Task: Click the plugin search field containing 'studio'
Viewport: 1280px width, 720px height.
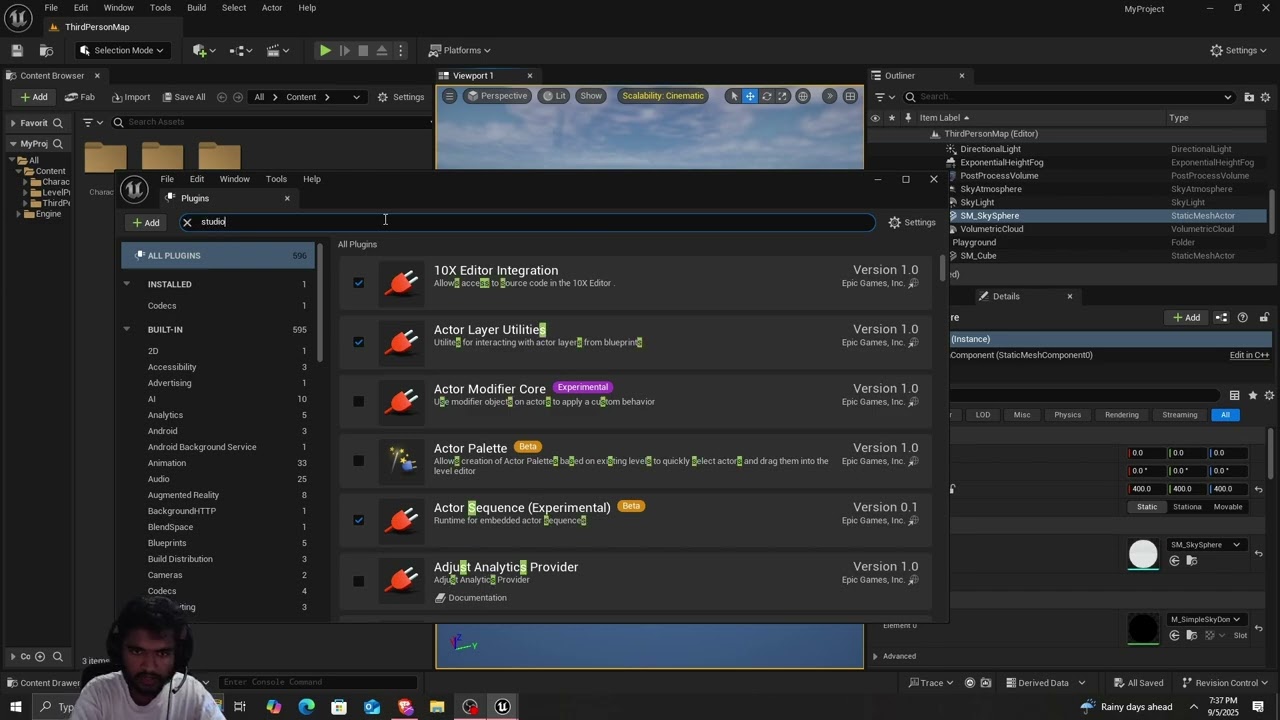Action: pos(527,222)
